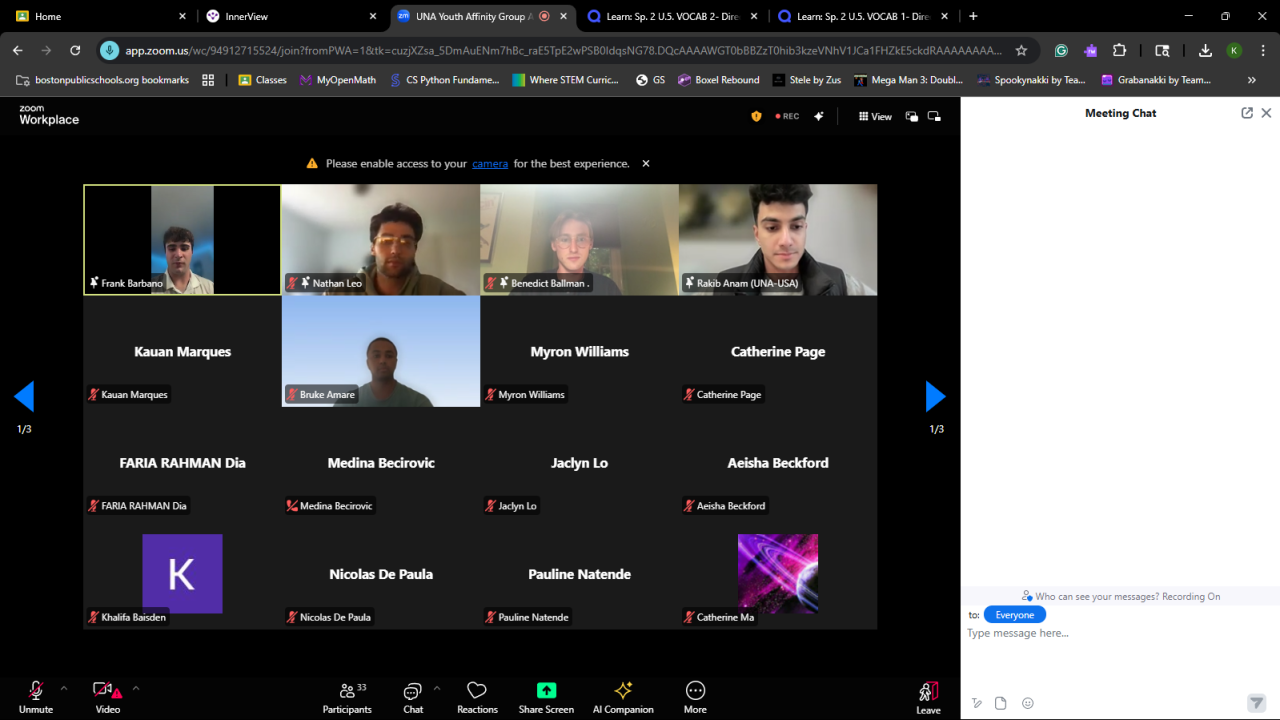Image resolution: width=1280 pixels, height=720 pixels.
Task: Turn on the Video camera button
Action: (107, 697)
